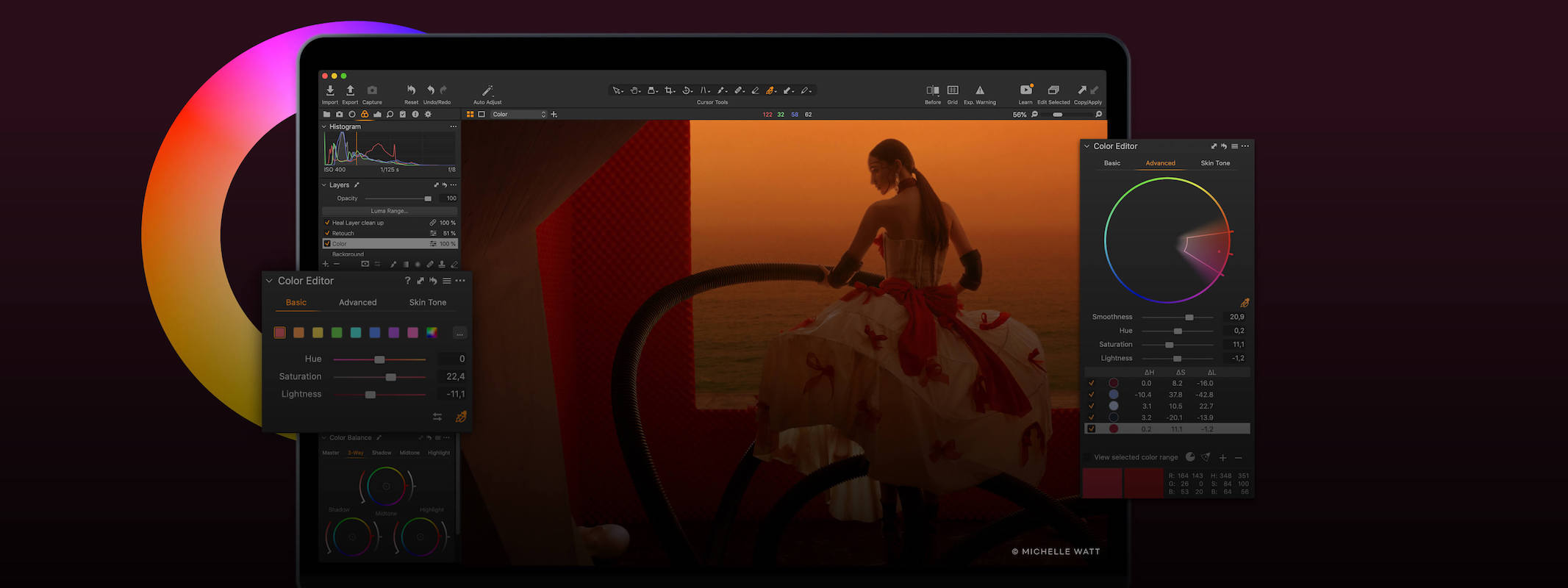Screen dimensions: 1568x588
Task: Click the Import toolbar icon
Action: pyautogui.click(x=330, y=90)
